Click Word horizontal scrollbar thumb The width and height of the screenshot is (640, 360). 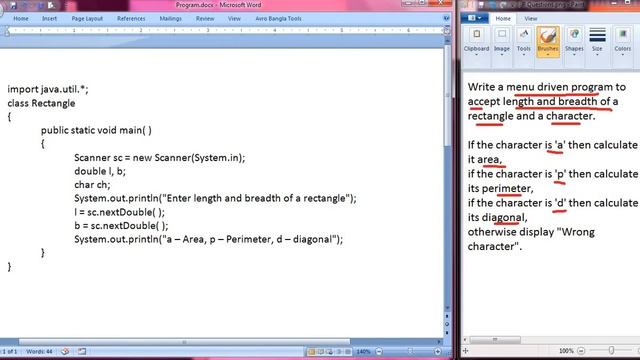[184, 342]
